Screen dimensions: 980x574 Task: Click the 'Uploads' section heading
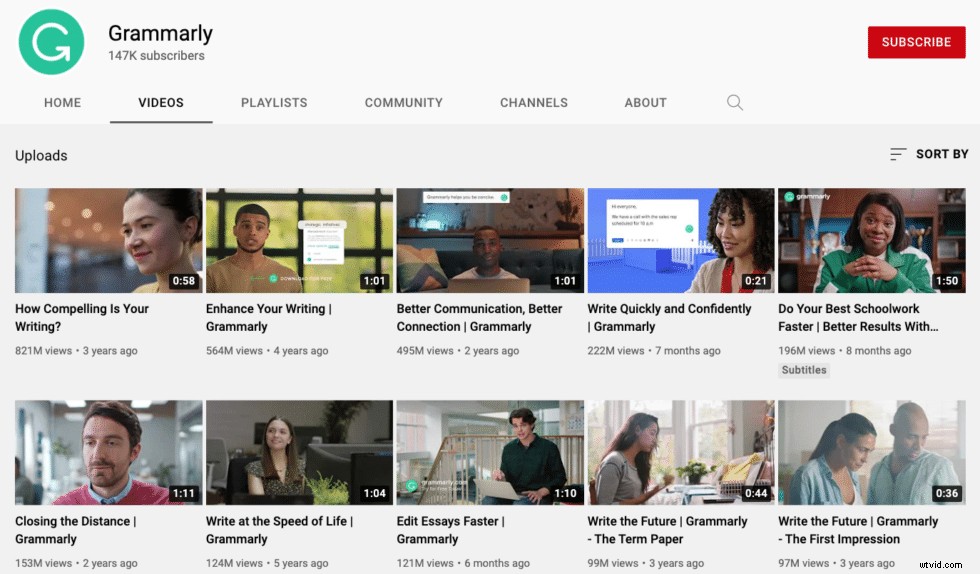[x=41, y=155]
